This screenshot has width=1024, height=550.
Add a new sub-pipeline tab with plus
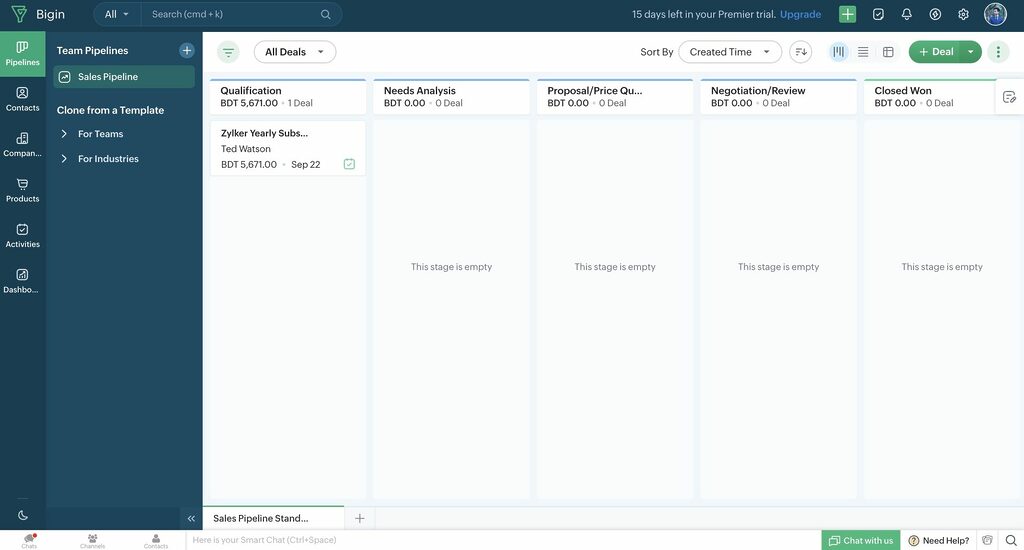[360, 518]
